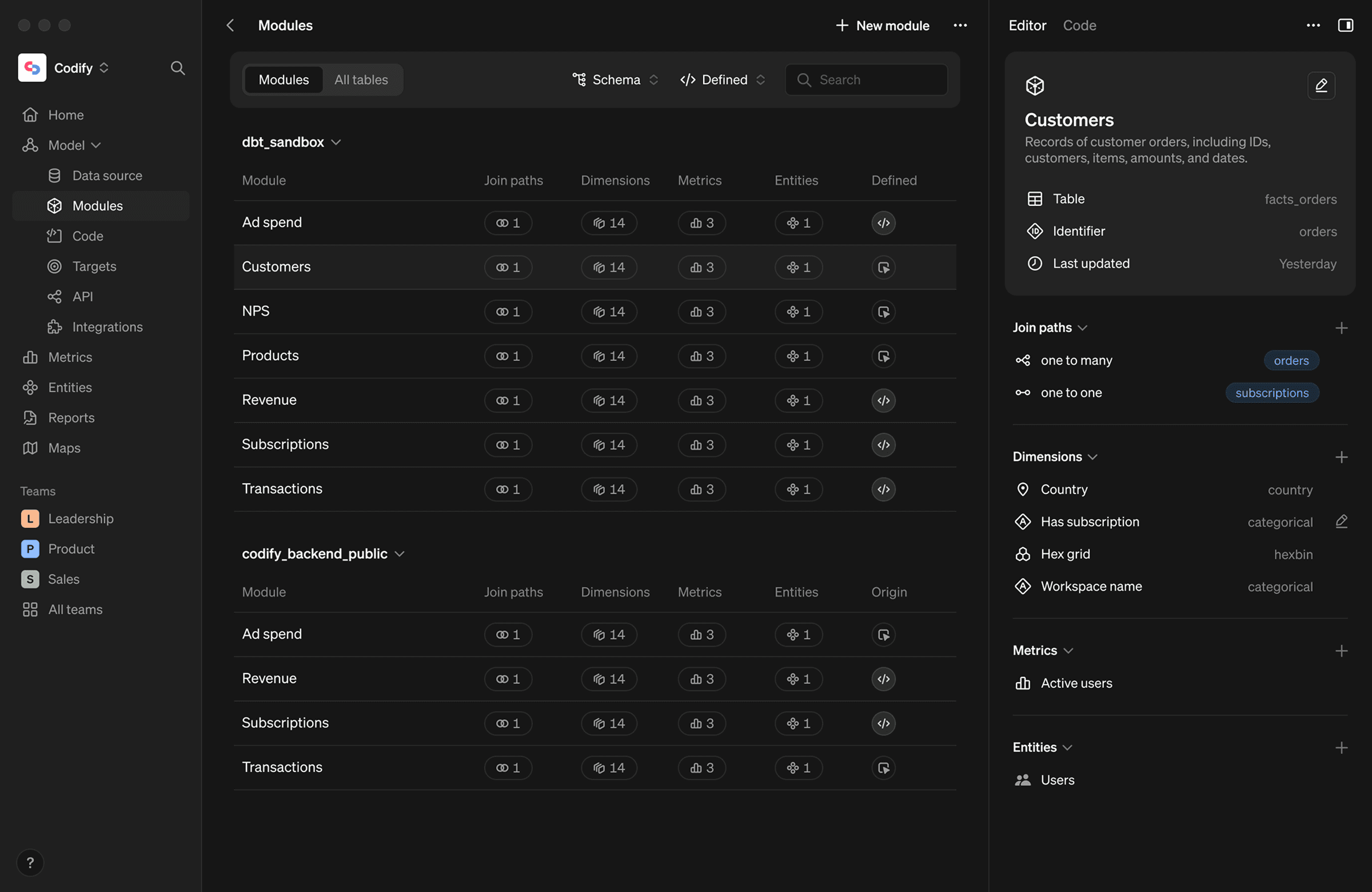Select the Modules segmented toggle

tap(284, 79)
